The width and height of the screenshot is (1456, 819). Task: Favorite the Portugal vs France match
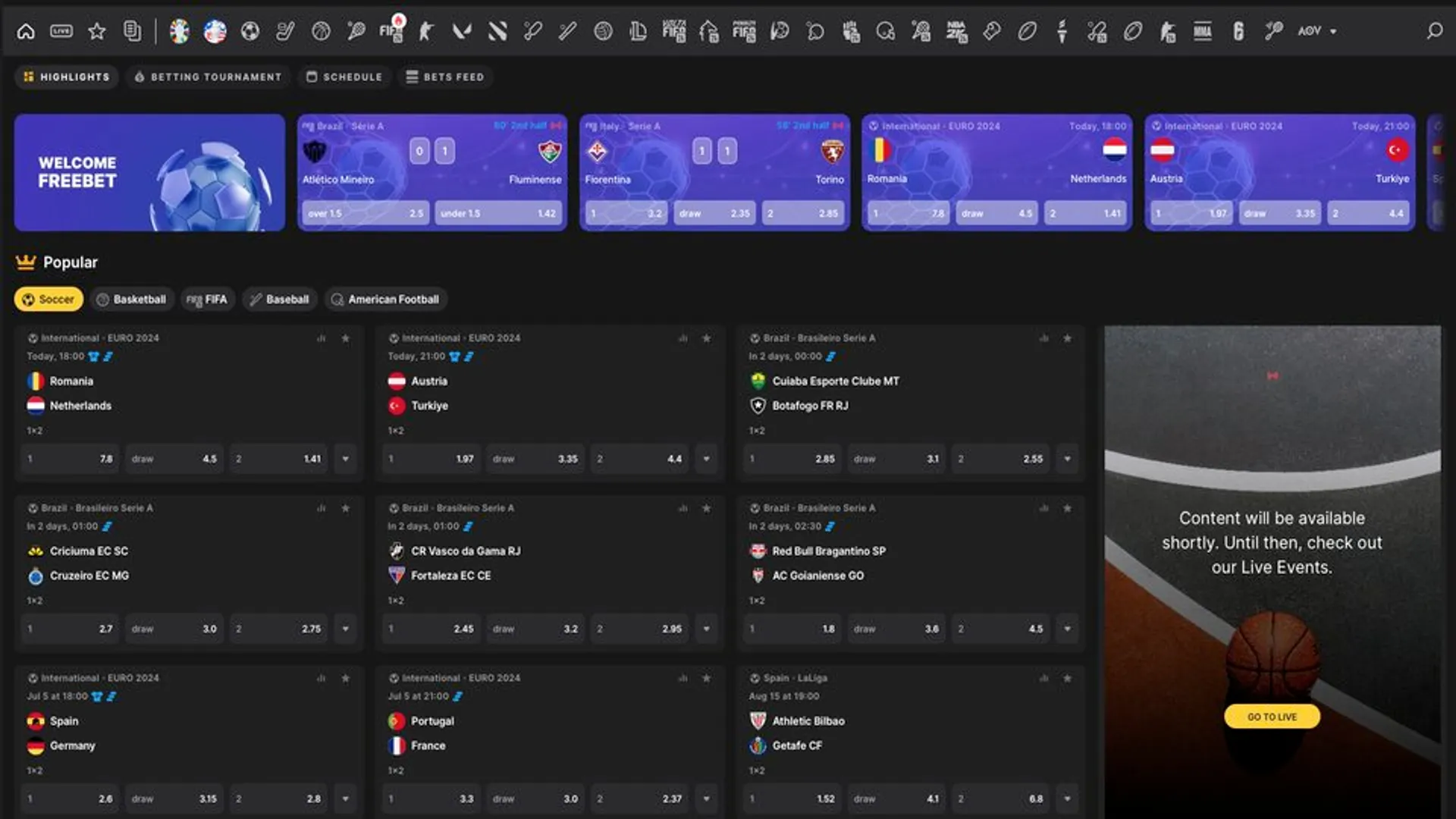click(x=707, y=678)
